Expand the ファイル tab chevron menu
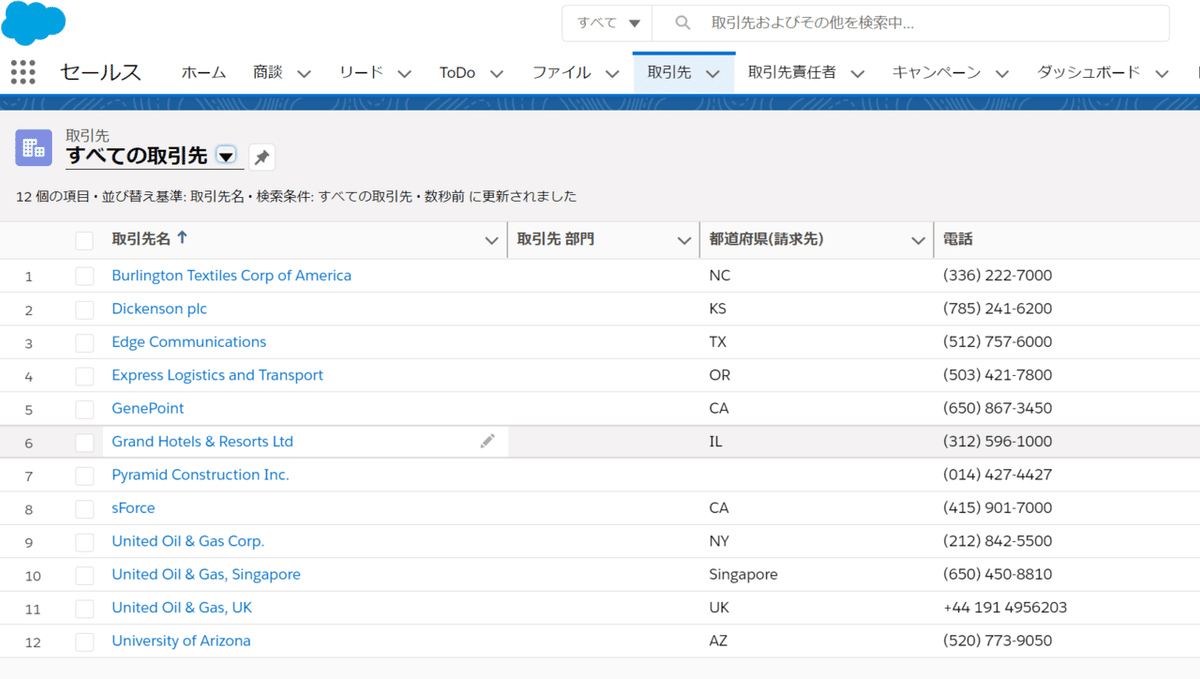 pos(612,73)
